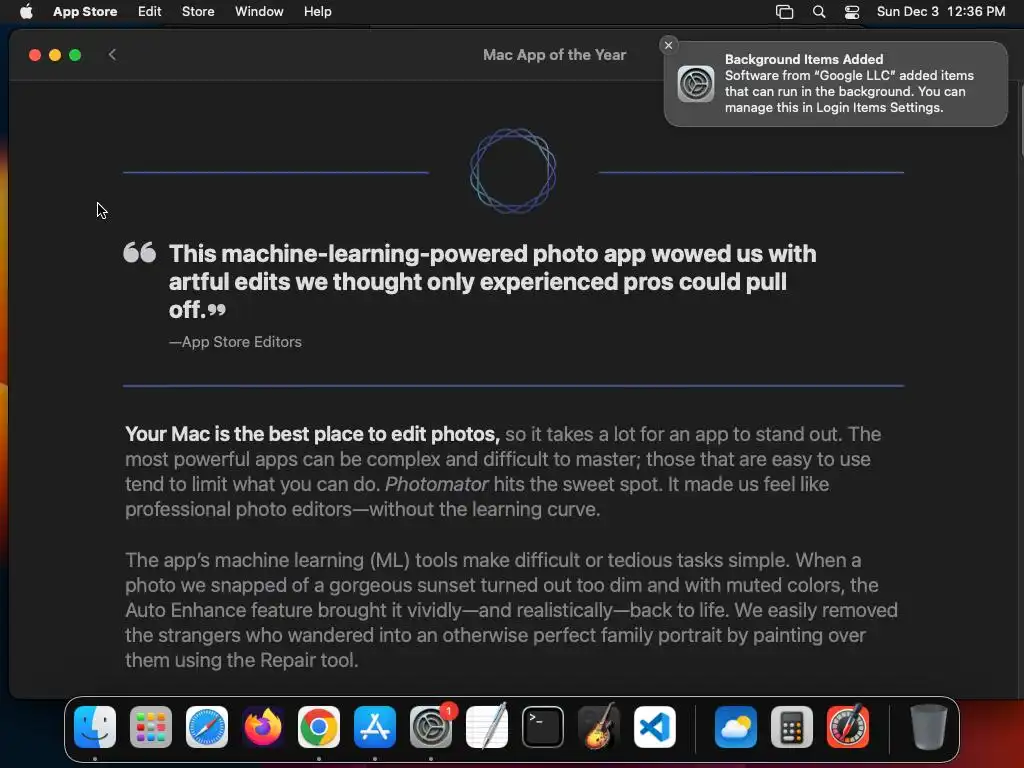Click the System Settings icon in notification
Image resolution: width=1024 pixels, height=768 pixels.
pos(696,84)
